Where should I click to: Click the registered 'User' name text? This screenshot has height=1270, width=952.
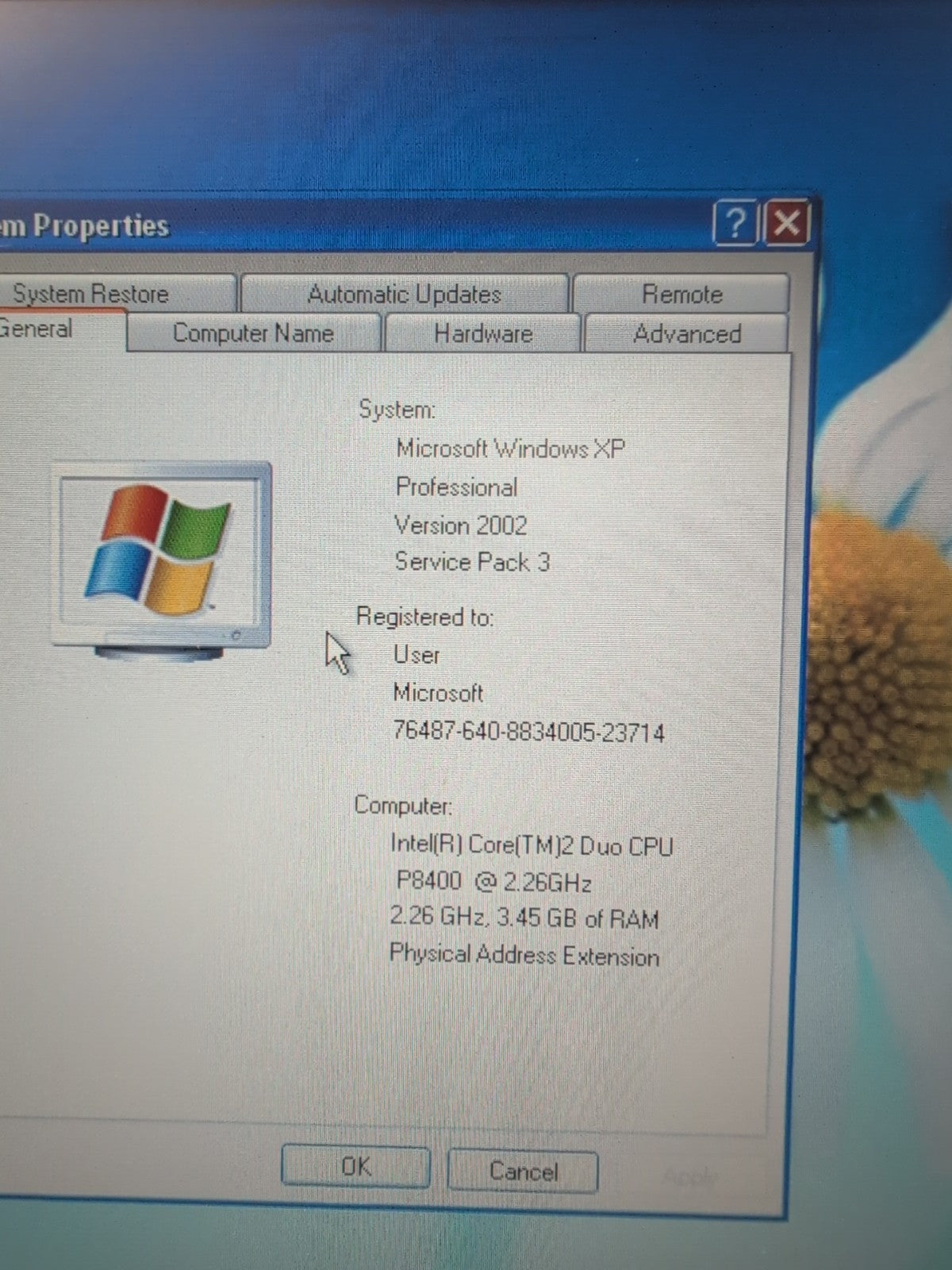pyautogui.click(x=416, y=655)
